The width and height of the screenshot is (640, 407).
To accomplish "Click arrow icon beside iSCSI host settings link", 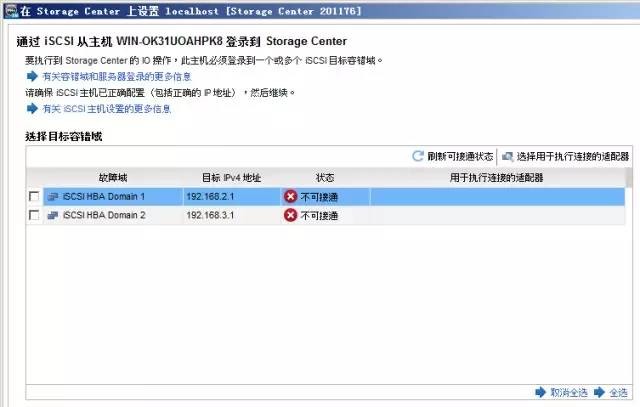I will coord(32,109).
